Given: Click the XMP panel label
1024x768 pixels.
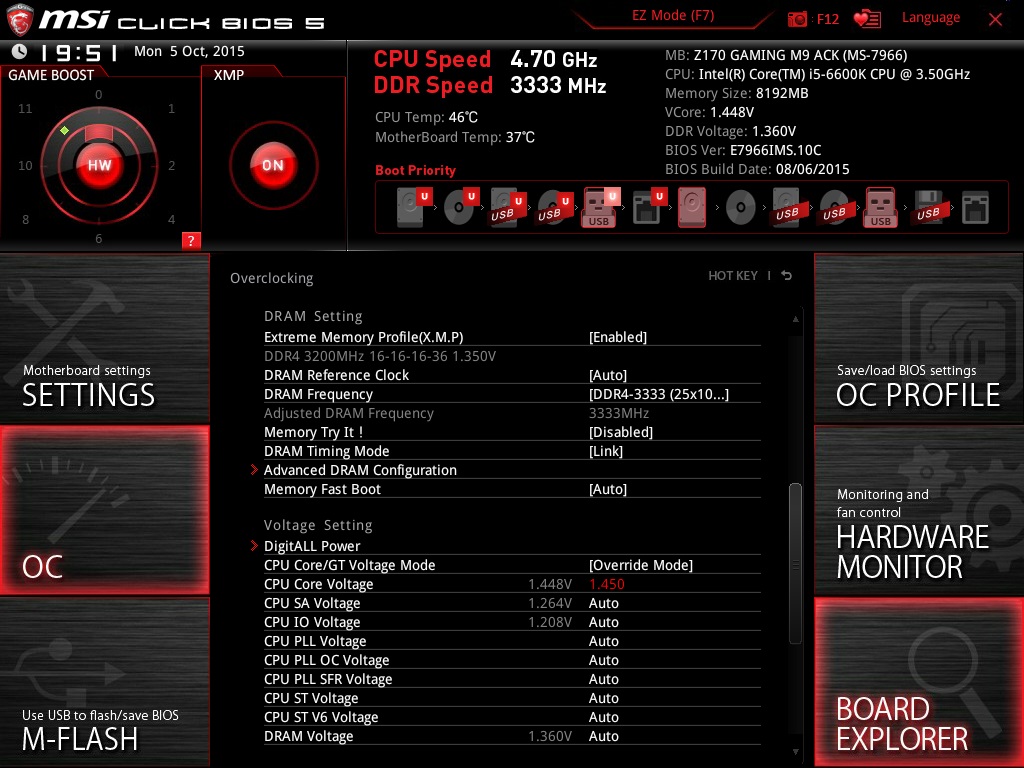Looking at the screenshot, I should pos(229,75).
